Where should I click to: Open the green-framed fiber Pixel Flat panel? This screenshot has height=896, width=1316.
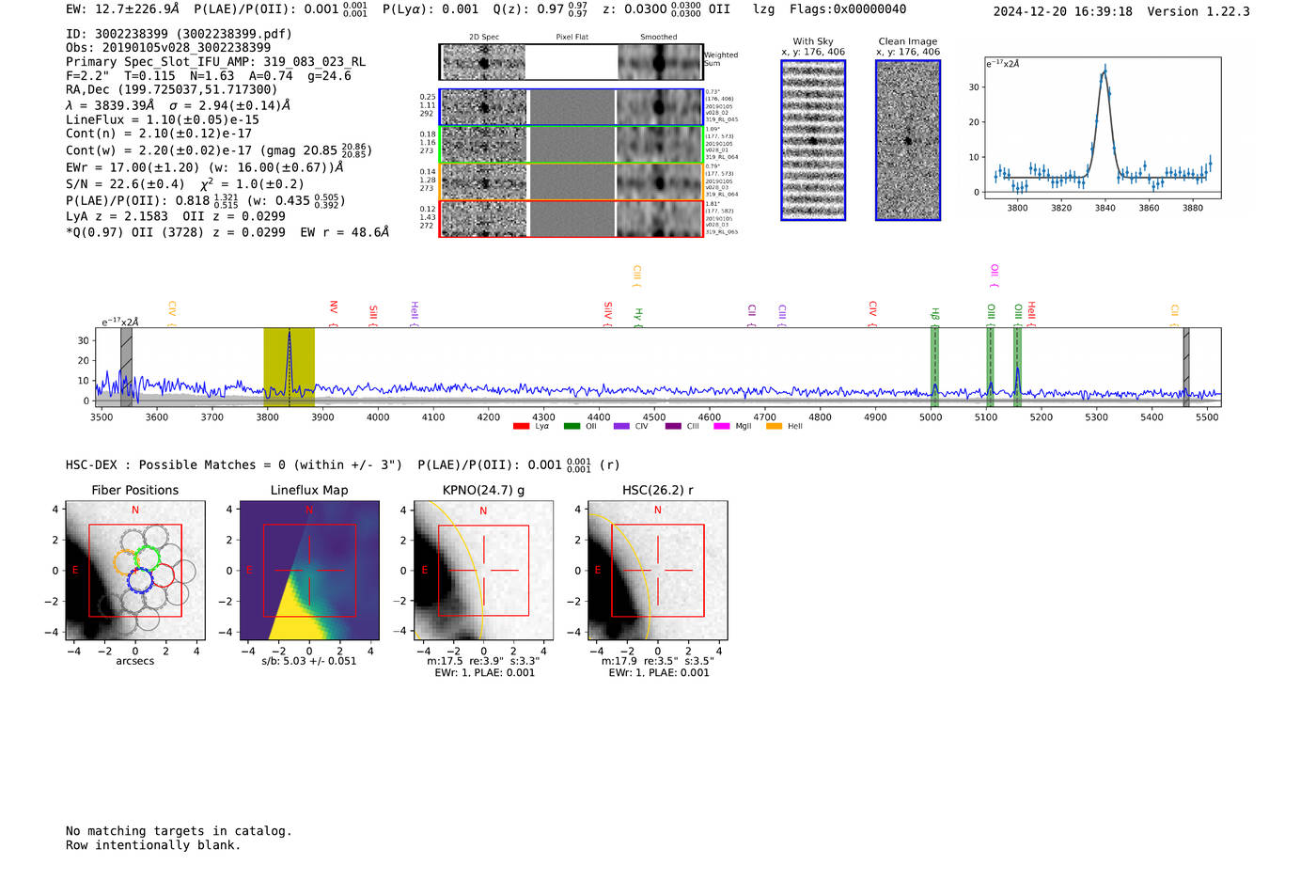tap(572, 145)
